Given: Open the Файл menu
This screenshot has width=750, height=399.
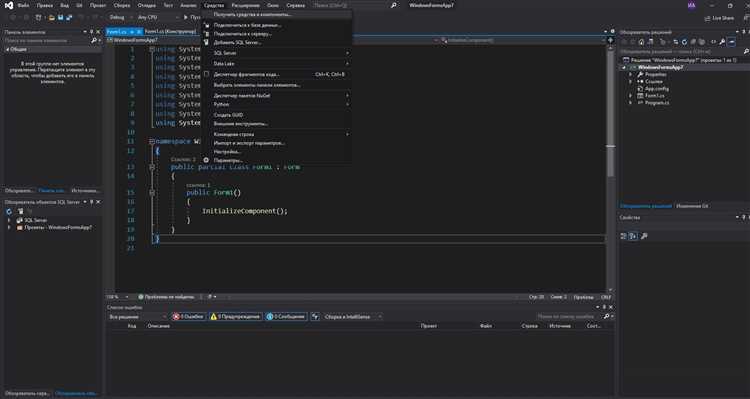Looking at the screenshot, I should pos(23,5).
